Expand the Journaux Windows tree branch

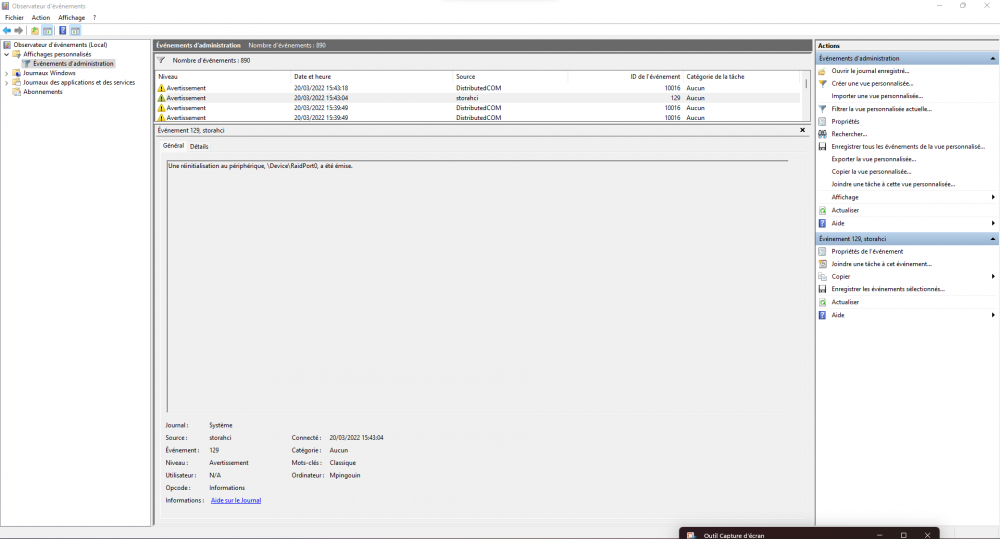pos(7,73)
